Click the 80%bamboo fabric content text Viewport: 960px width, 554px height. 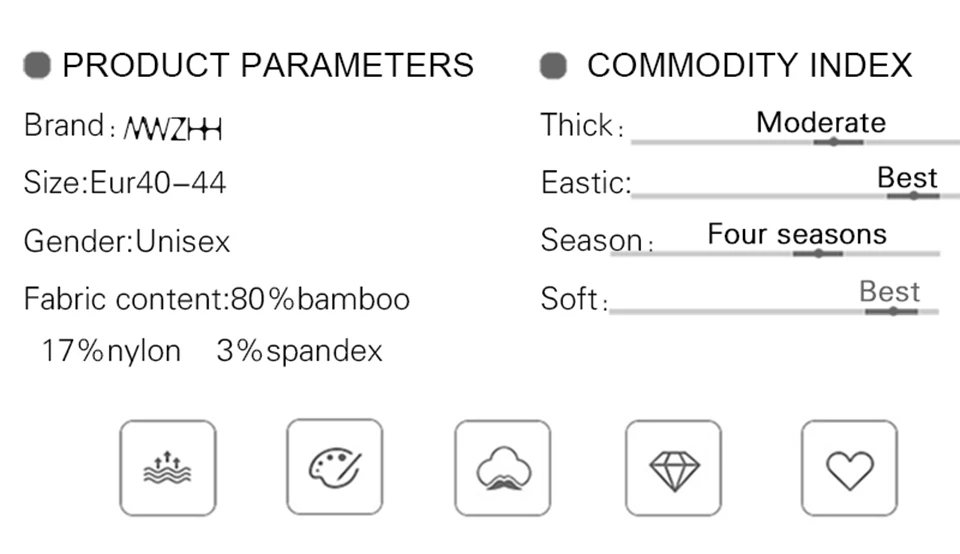[320, 299]
